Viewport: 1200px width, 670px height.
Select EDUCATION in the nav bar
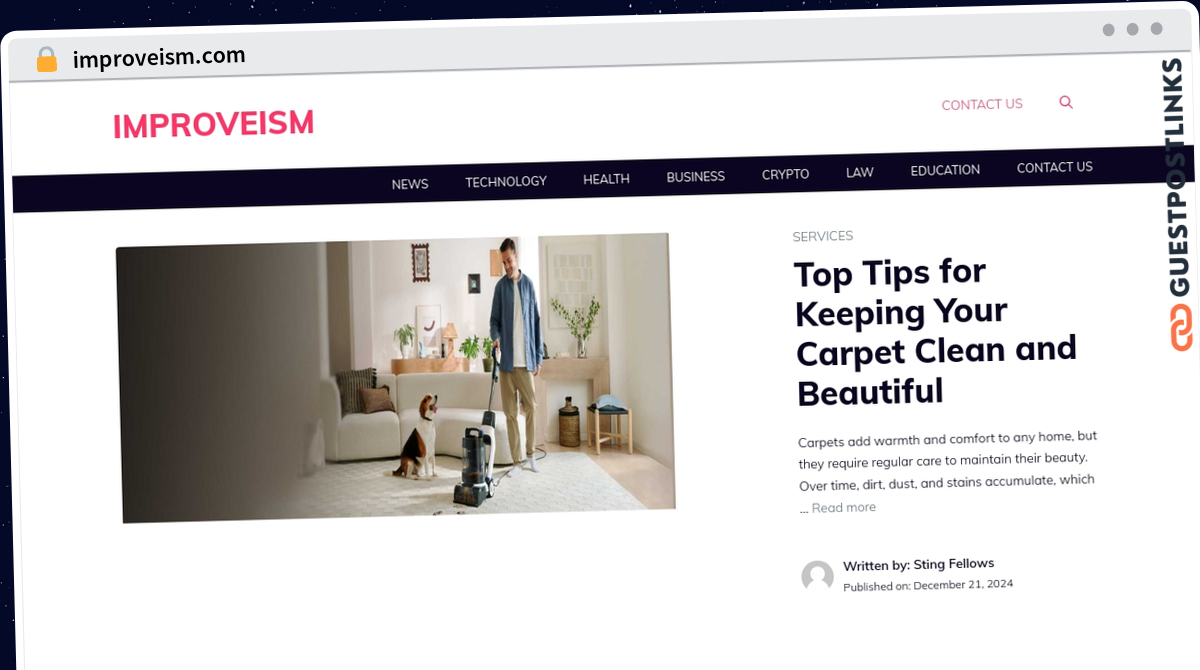pyautogui.click(x=945, y=170)
